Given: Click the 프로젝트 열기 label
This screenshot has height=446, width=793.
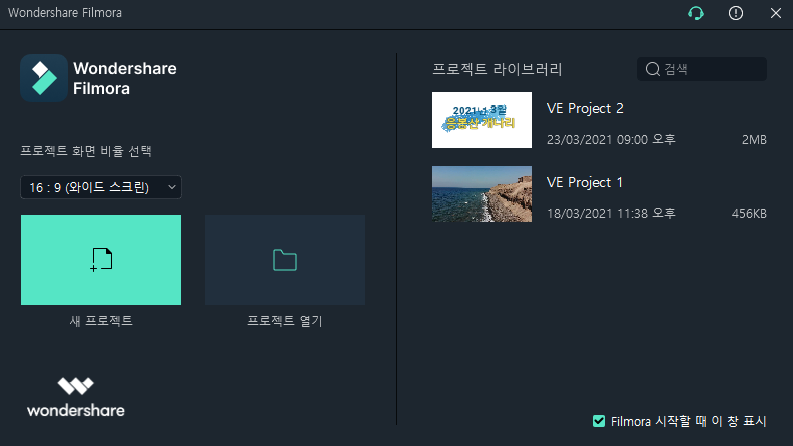Looking at the screenshot, I should point(285,321).
